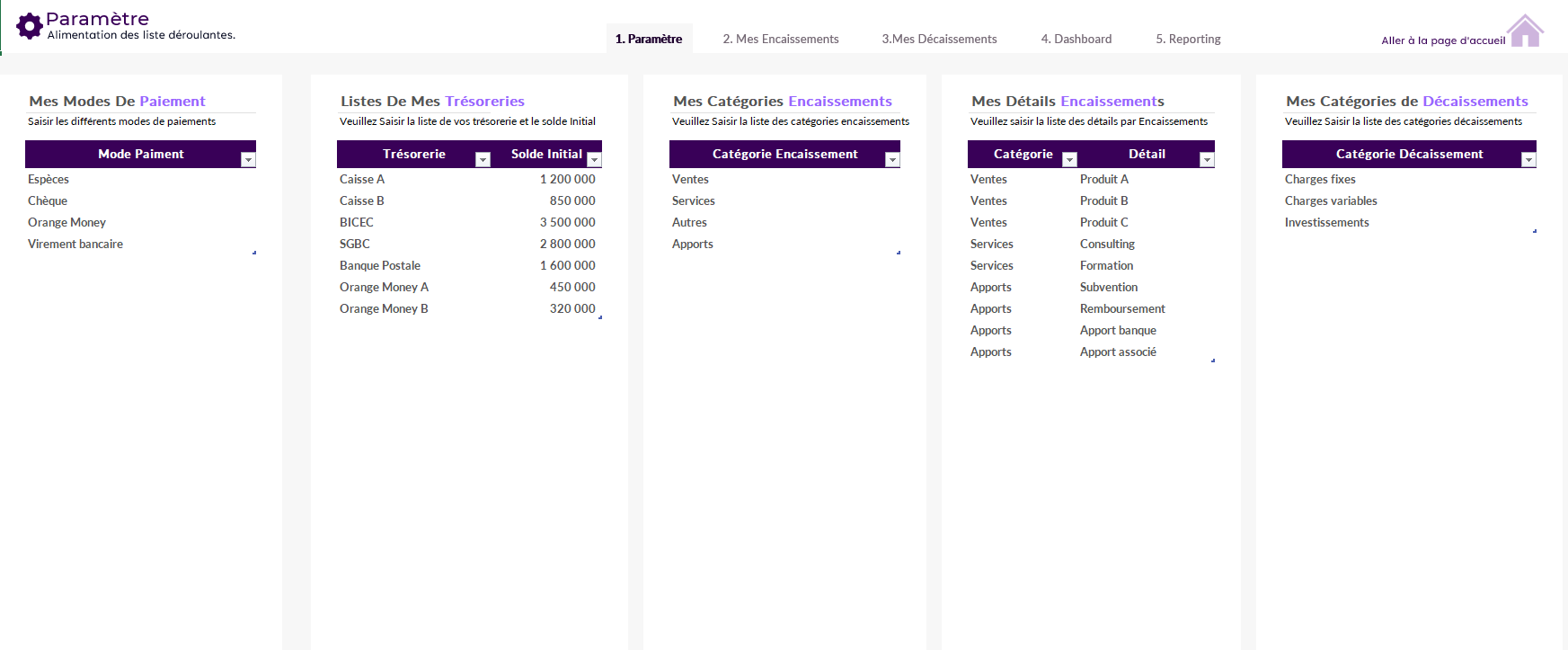Select the 'Autres' category cell

(784, 222)
